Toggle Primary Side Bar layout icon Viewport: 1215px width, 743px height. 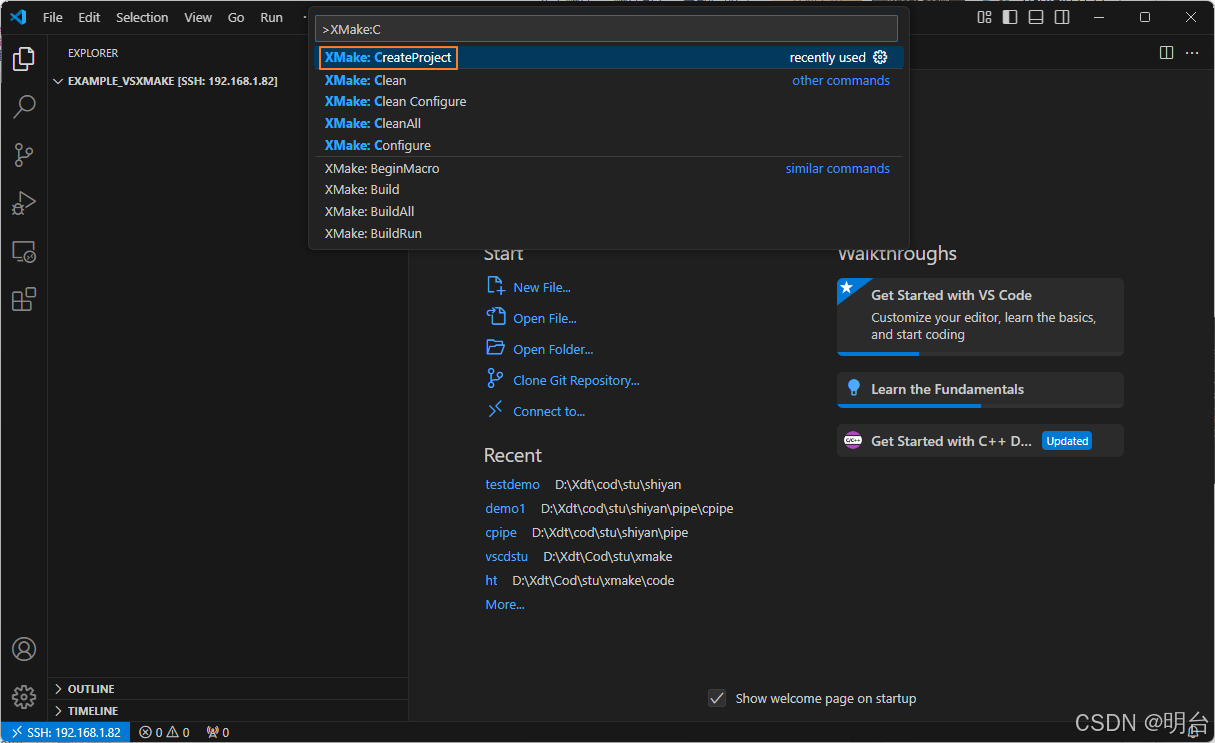click(1010, 17)
